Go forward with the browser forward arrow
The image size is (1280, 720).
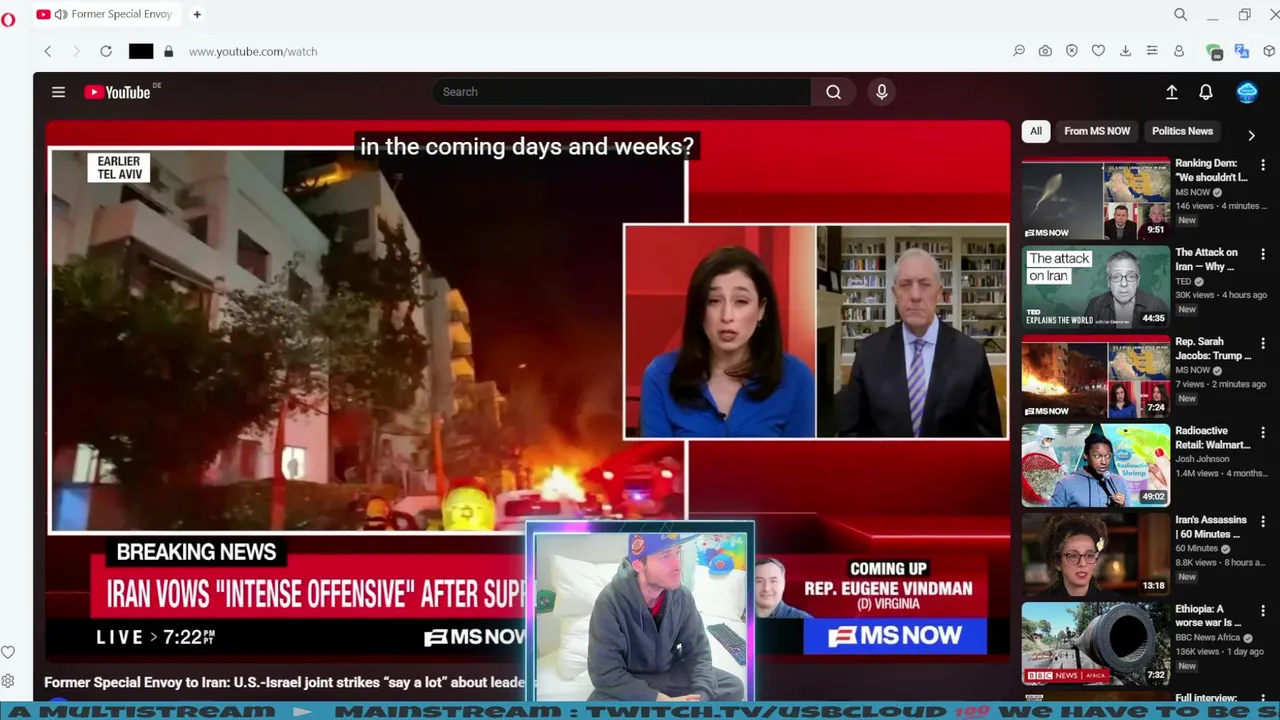pos(76,51)
